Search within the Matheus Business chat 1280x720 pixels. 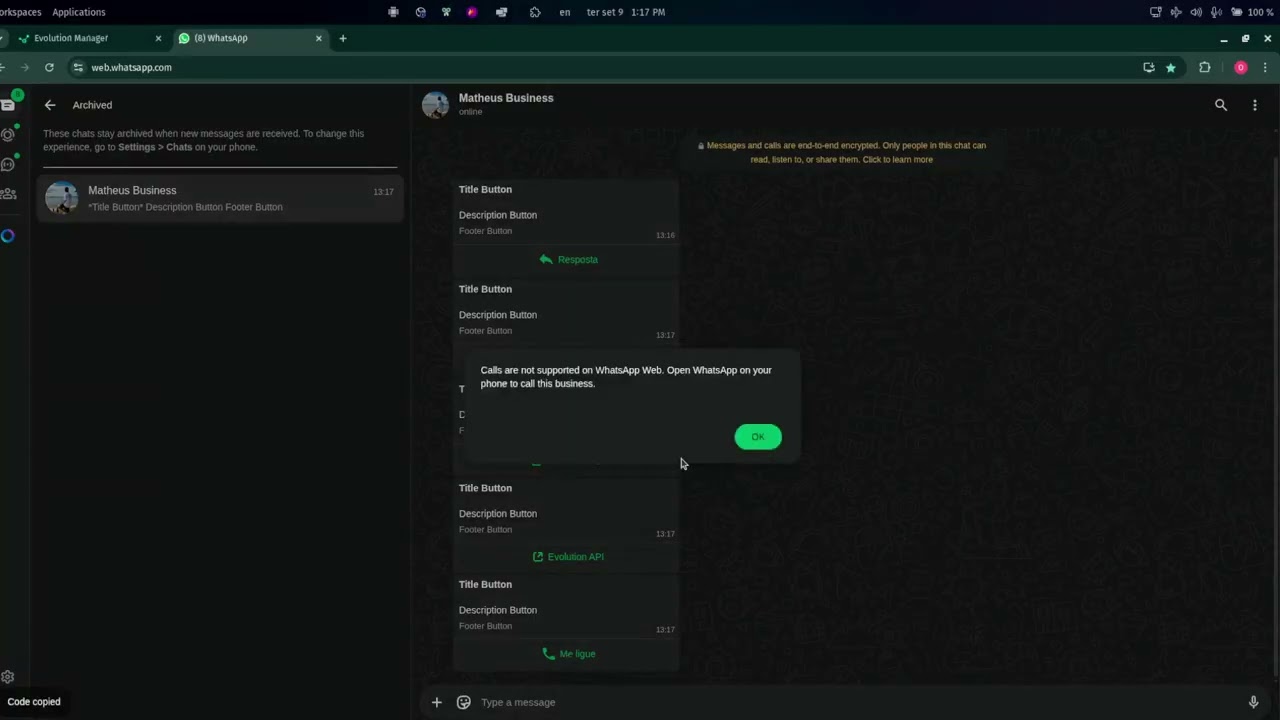coord(1221,105)
